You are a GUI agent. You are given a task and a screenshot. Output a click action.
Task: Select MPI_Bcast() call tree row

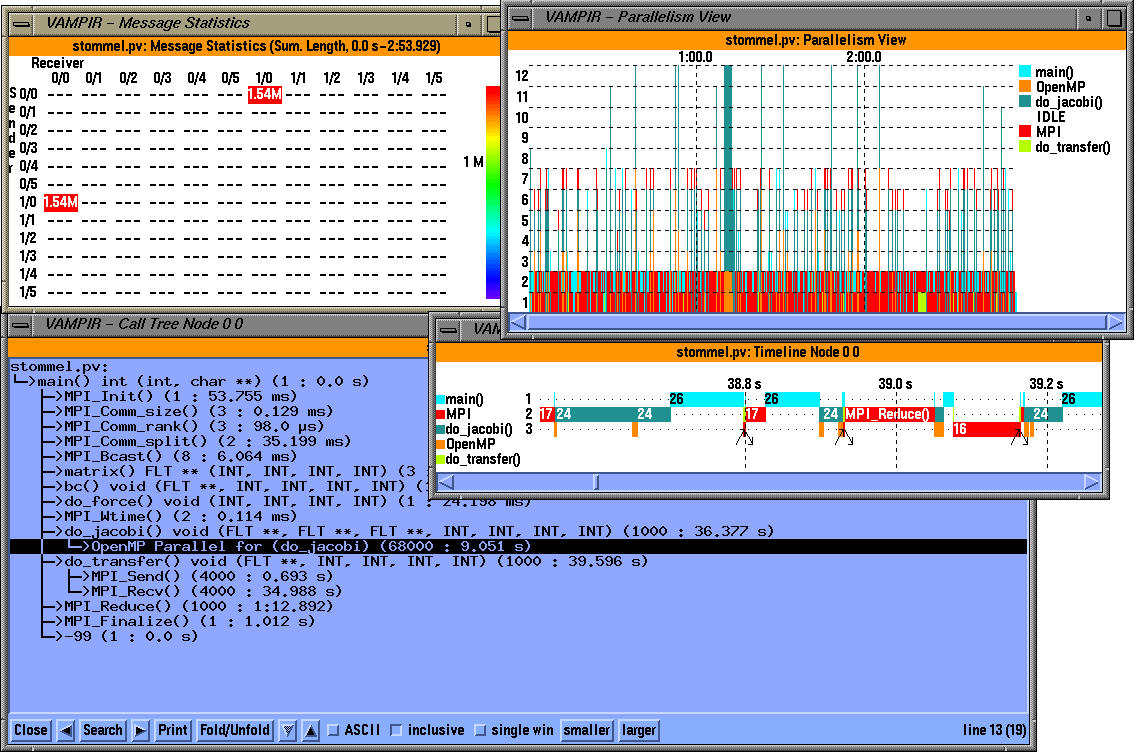click(181, 456)
